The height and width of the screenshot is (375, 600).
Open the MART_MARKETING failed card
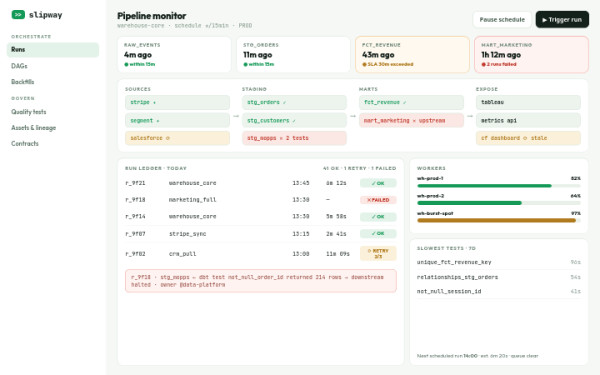(531, 54)
